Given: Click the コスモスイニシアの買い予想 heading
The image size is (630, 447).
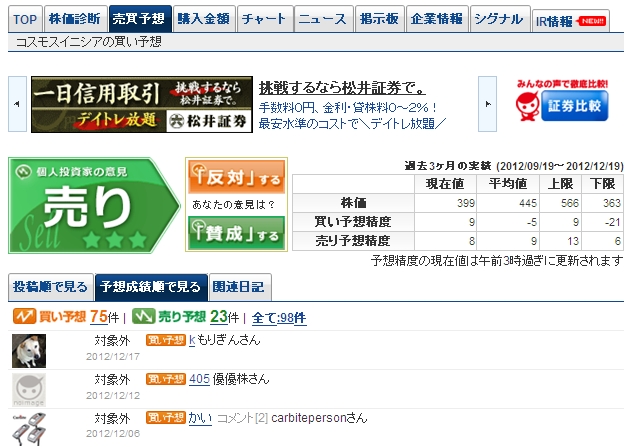Looking at the screenshot, I should pos(88,42).
